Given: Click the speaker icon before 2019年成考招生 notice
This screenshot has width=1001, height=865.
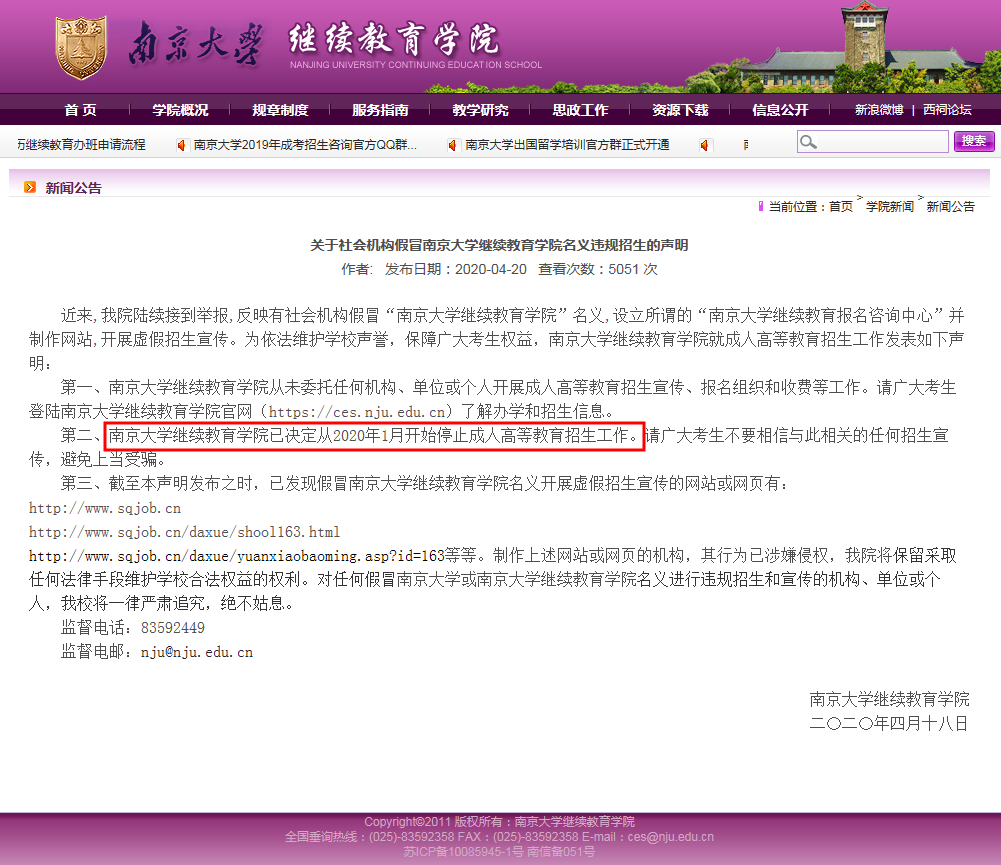Looking at the screenshot, I should 181,145.
